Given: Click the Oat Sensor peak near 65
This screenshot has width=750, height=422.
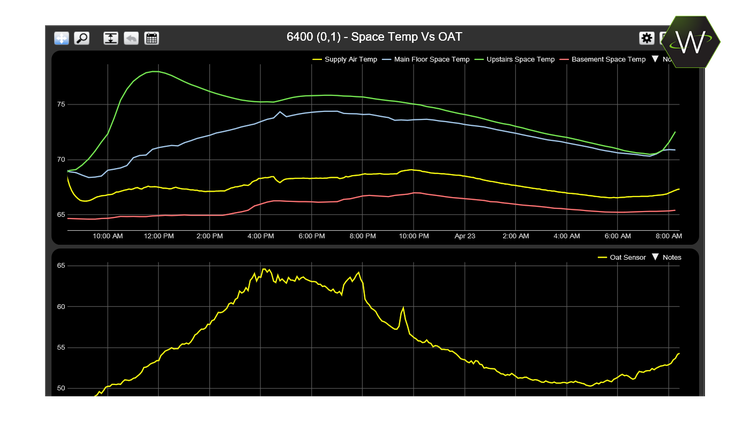Looking at the screenshot, I should point(265,269).
